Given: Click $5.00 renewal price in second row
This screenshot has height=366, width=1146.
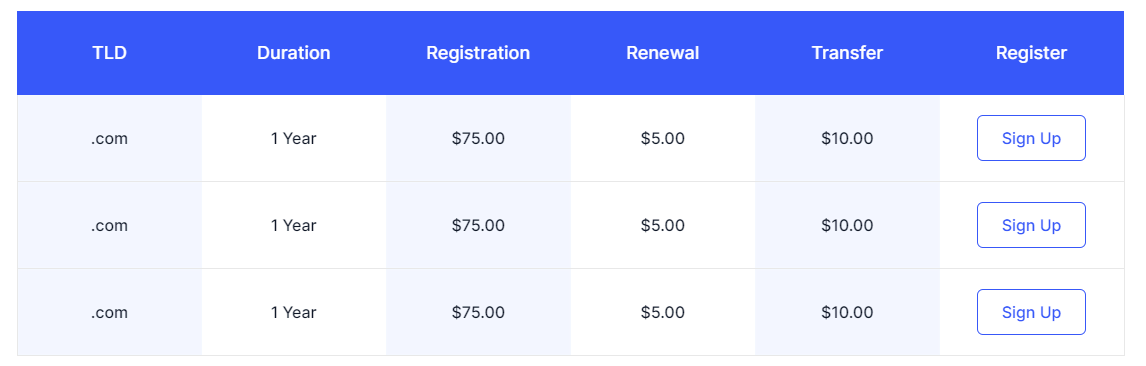Looking at the screenshot, I should pyautogui.click(x=663, y=225).
